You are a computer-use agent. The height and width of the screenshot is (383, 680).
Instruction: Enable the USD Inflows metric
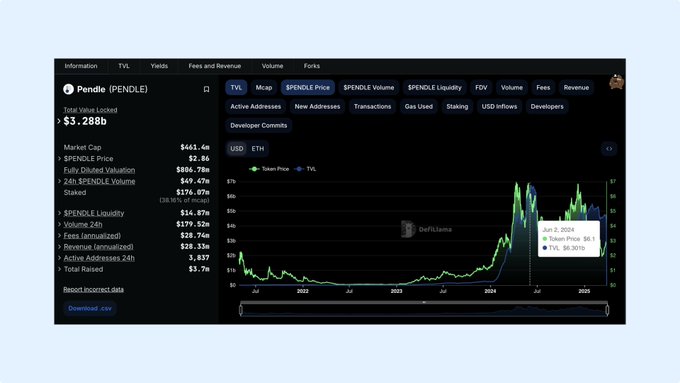pos(499,107)
